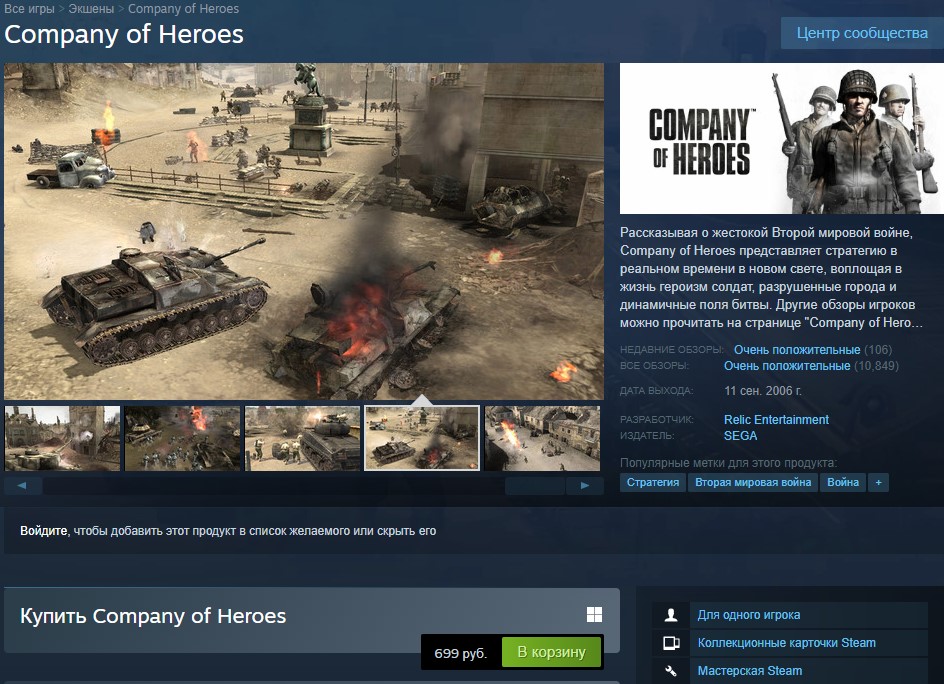Open Relic Entertainment developer page
Image resolution: width=944 pixels, height=684 pixels.
[x=776, y=420]
